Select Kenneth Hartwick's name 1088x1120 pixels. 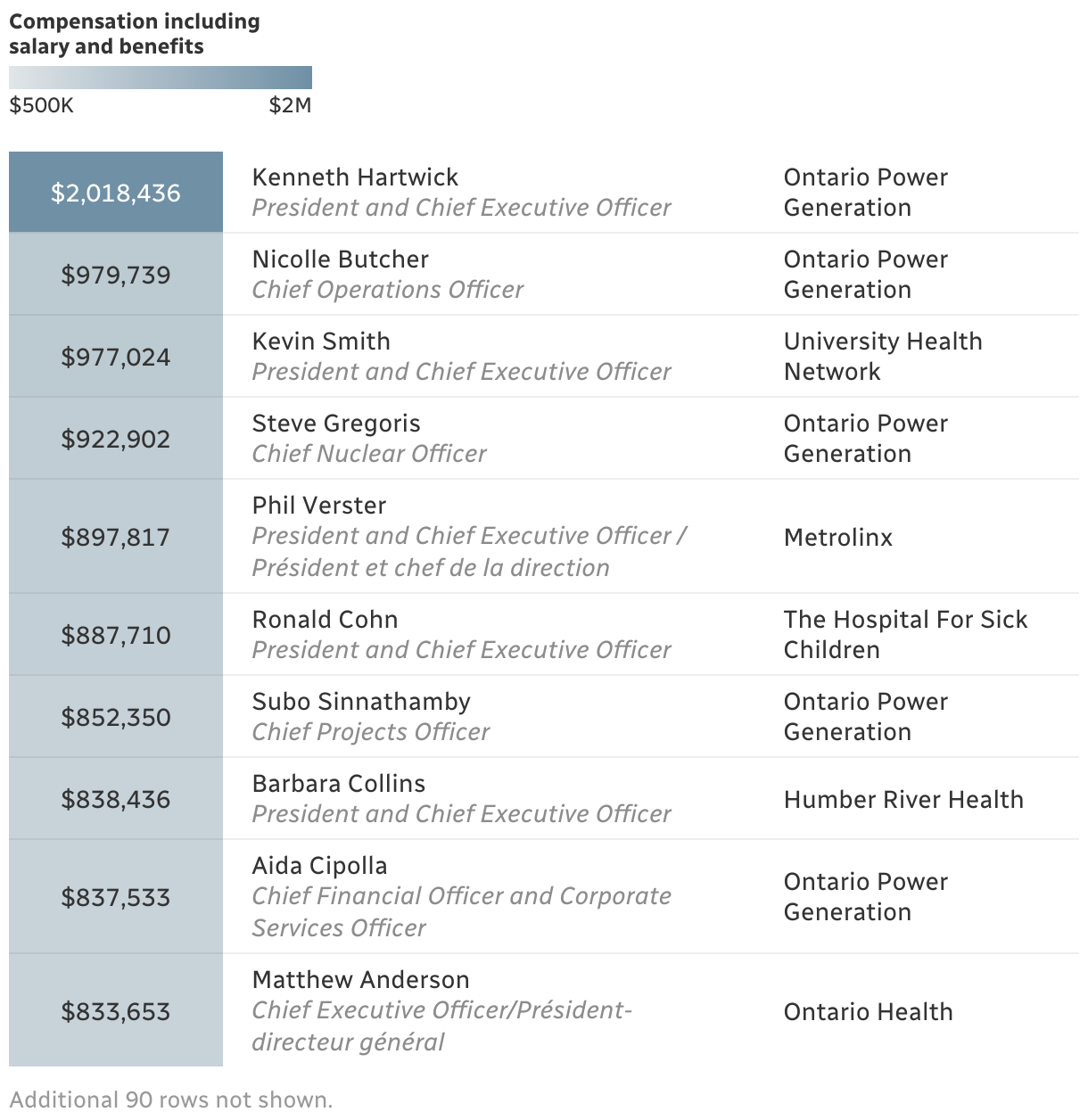(355, 177)
